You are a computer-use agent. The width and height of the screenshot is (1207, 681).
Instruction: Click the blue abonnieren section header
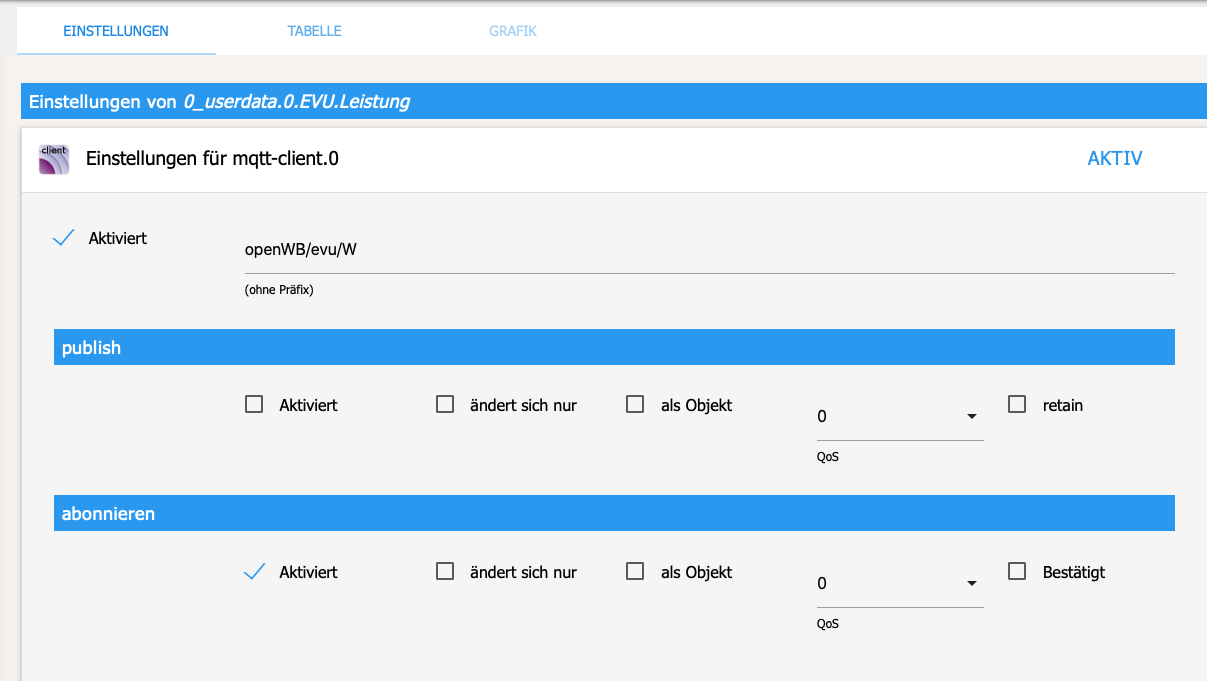(x=614, y=514)
